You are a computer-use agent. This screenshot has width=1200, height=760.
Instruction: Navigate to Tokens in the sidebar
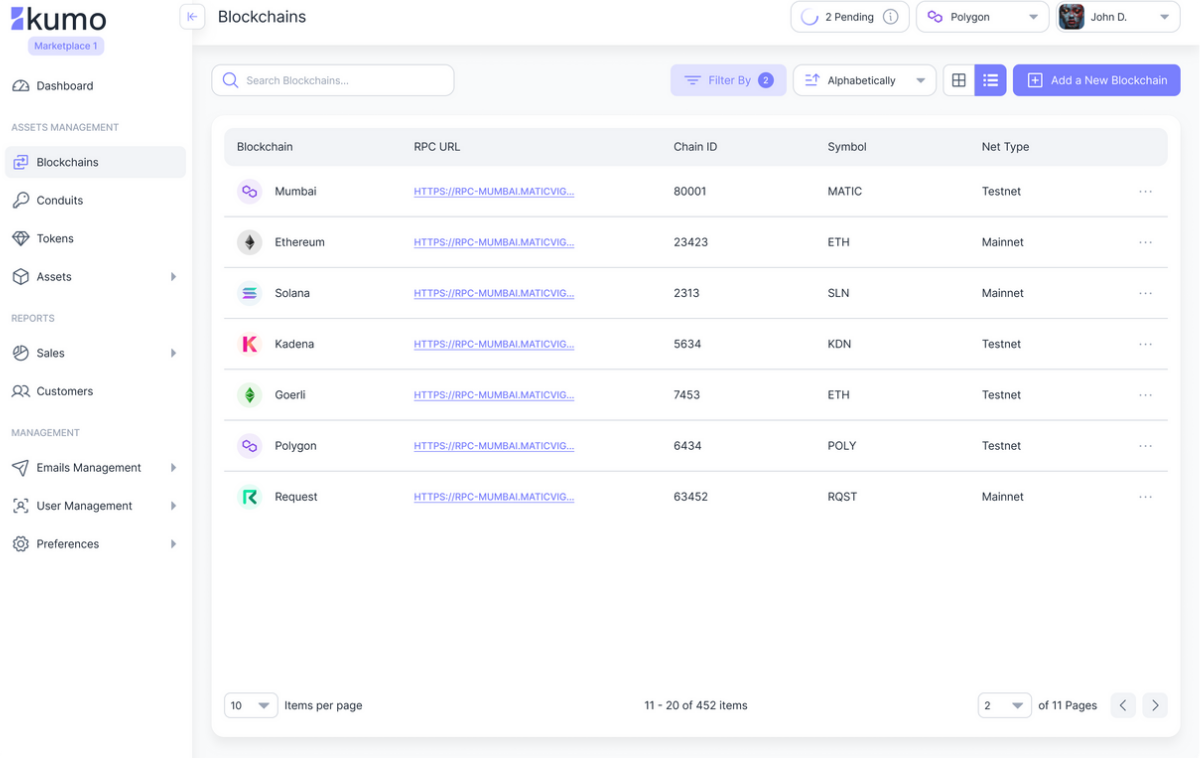(x=55, y=238)
